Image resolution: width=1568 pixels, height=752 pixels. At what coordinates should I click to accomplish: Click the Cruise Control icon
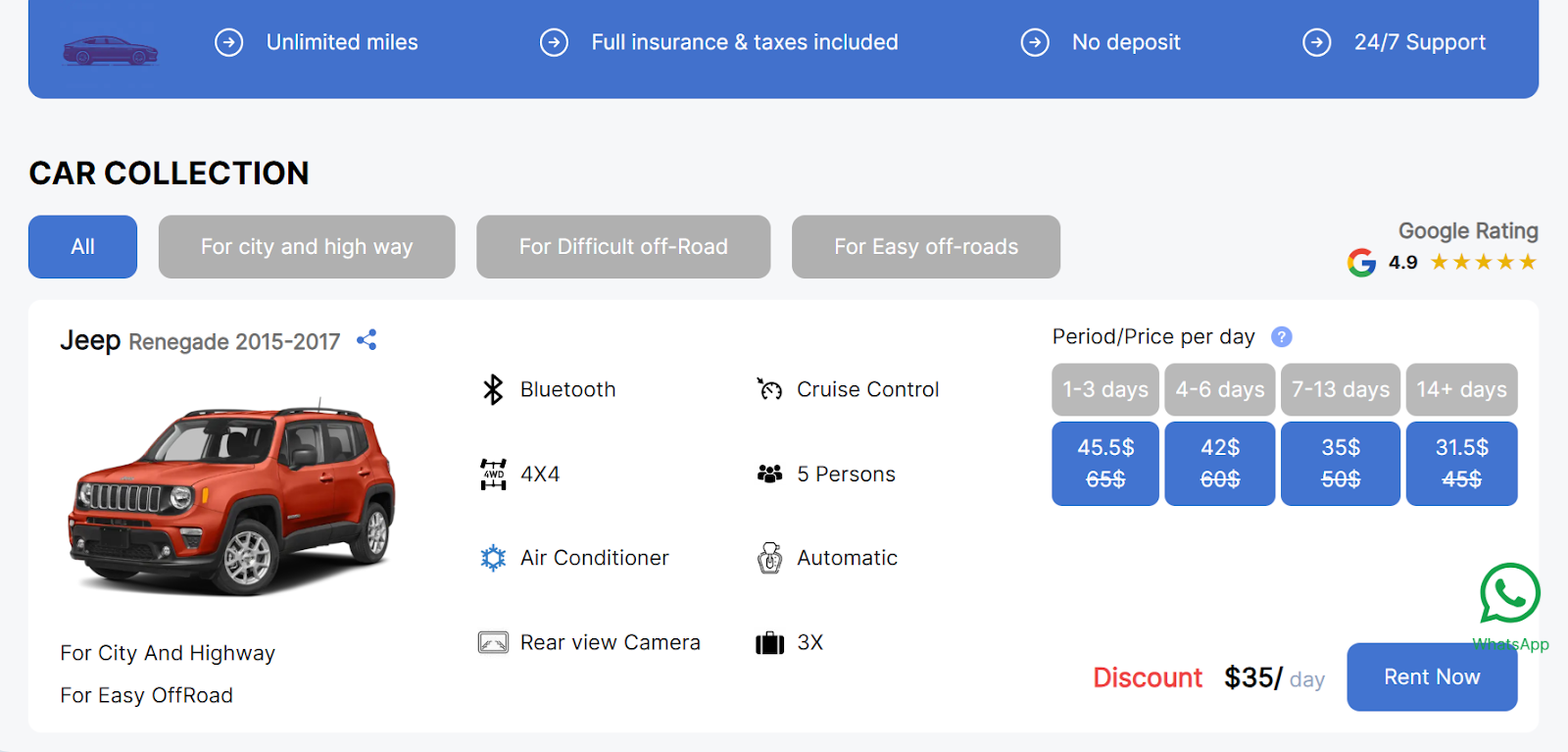pyautogui.click(x=769, y=389)
